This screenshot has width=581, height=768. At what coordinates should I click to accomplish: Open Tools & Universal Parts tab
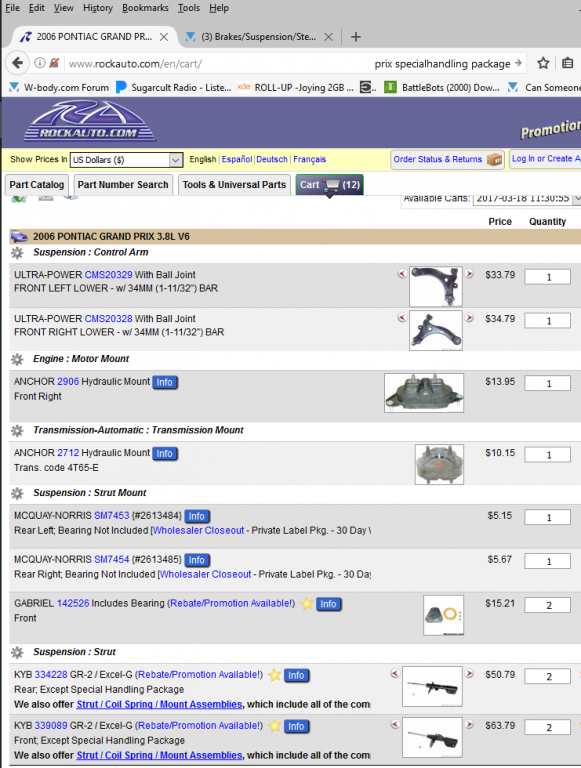[234, 185]
